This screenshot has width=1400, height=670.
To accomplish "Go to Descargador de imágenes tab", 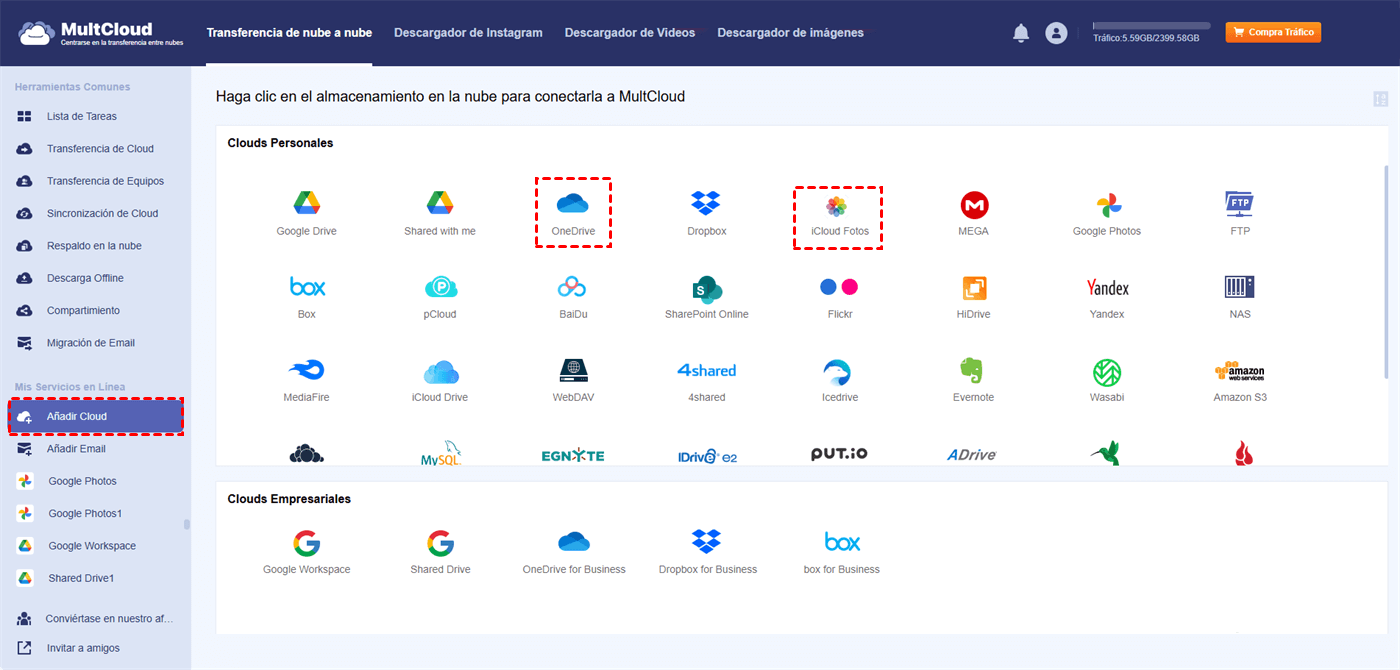I will click(790, 33).
